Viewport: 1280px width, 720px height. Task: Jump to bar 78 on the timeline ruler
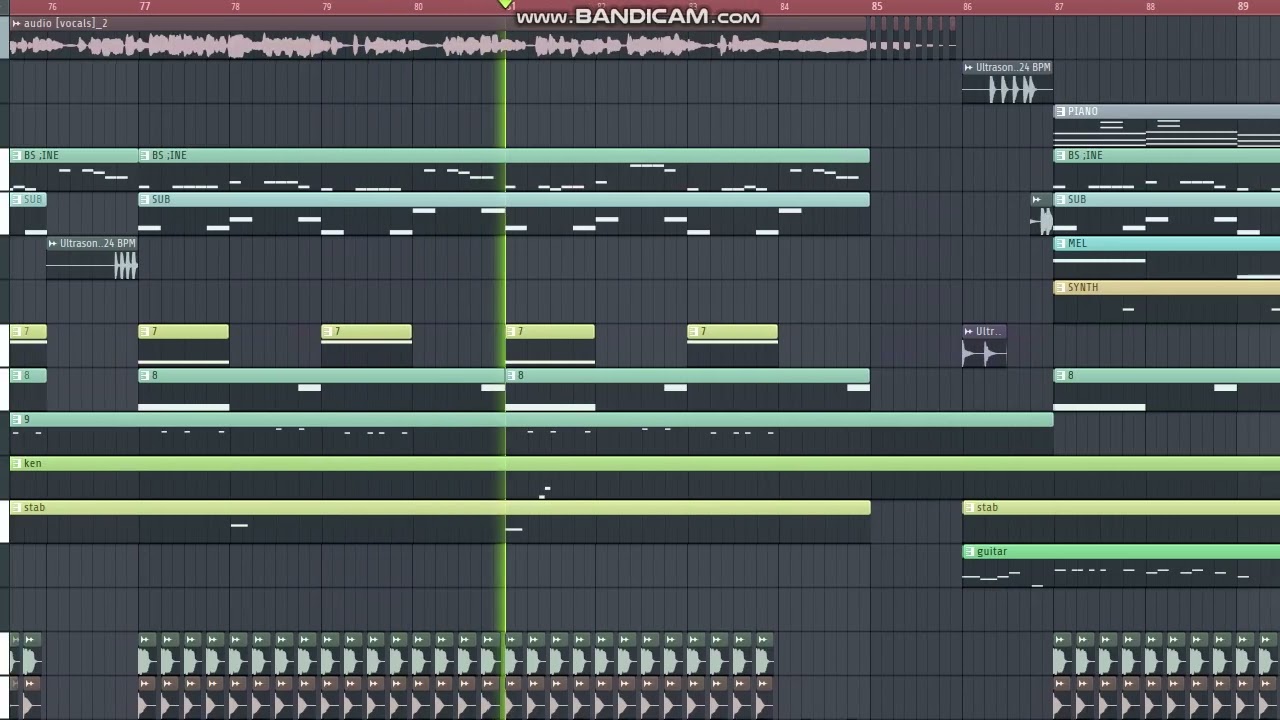[235, 6]
